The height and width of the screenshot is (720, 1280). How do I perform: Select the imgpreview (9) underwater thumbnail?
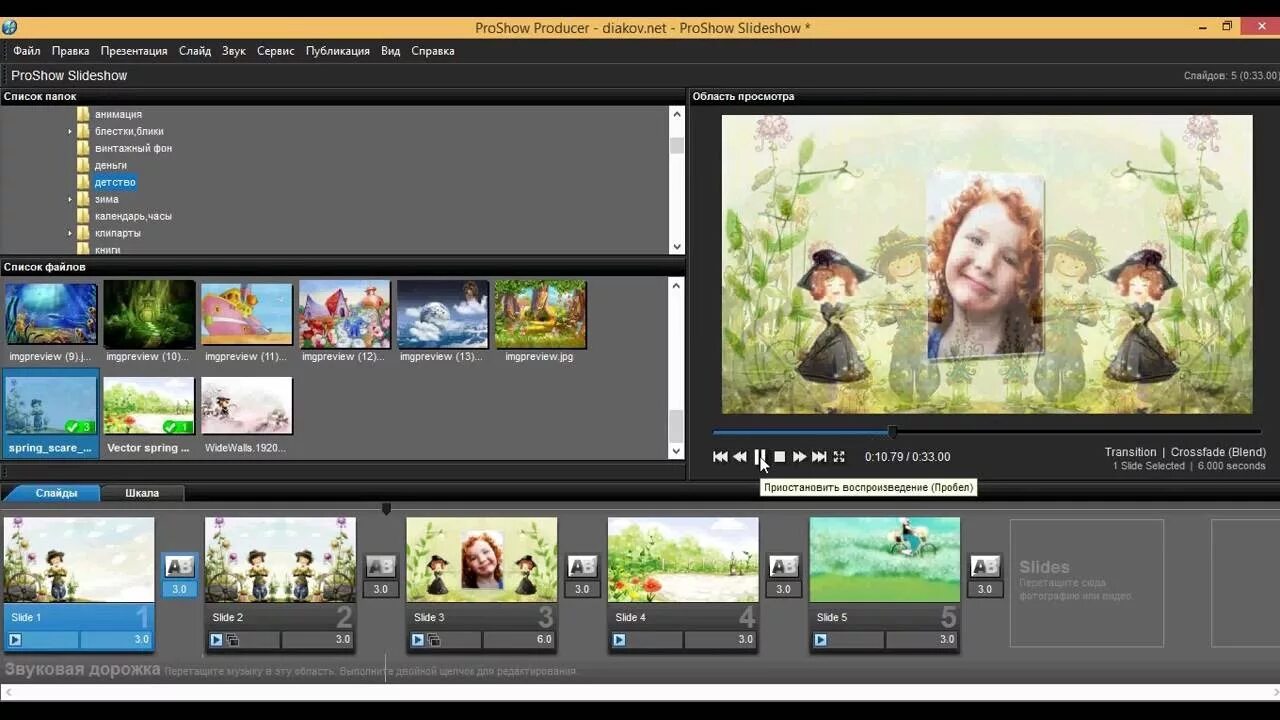pyautogui.click(x=51, y=314)
